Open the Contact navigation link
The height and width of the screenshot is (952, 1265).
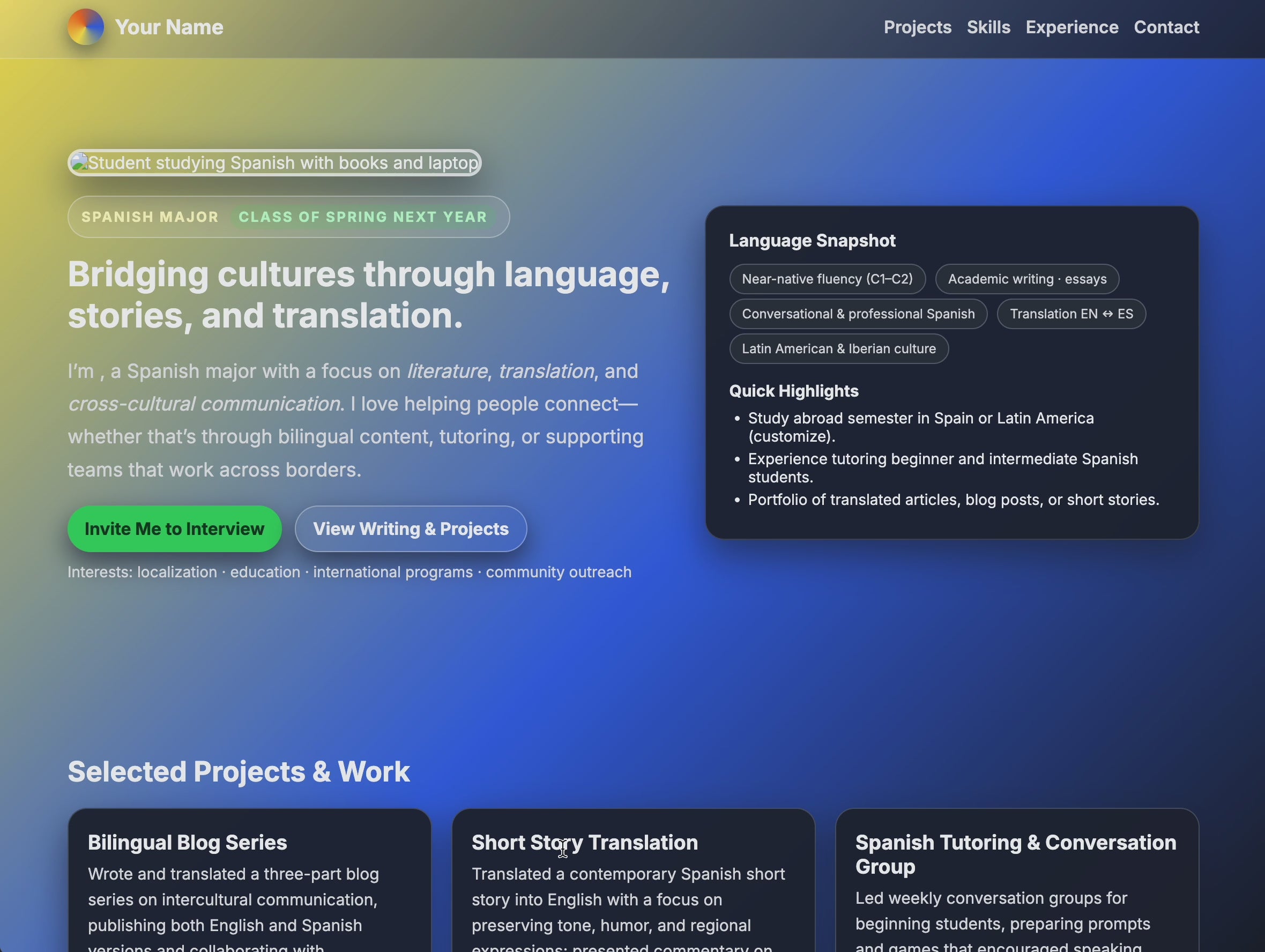click(1166, 27)
